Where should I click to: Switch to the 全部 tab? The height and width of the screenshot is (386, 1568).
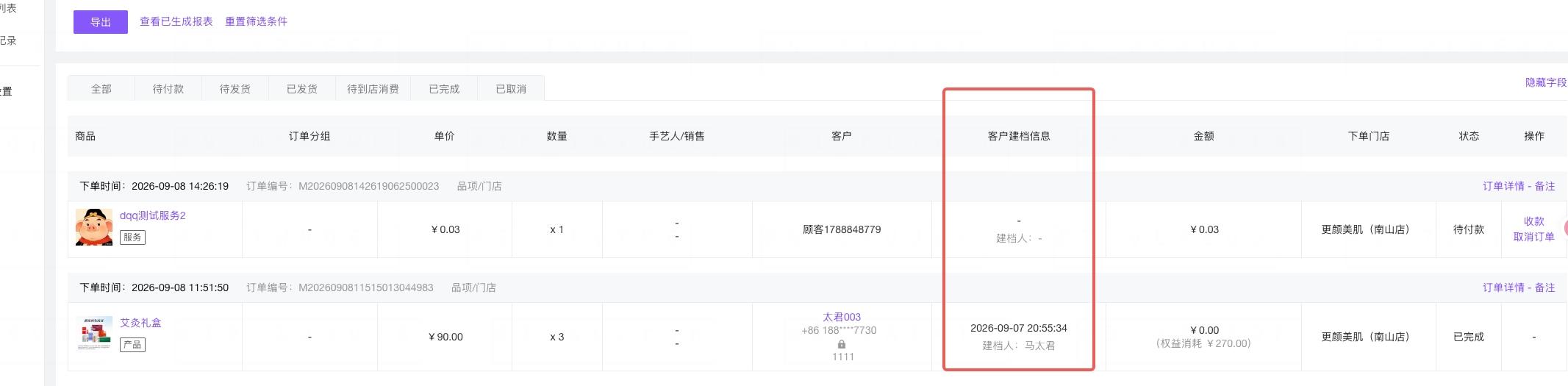pyautogui.click(x=101, y=89)
